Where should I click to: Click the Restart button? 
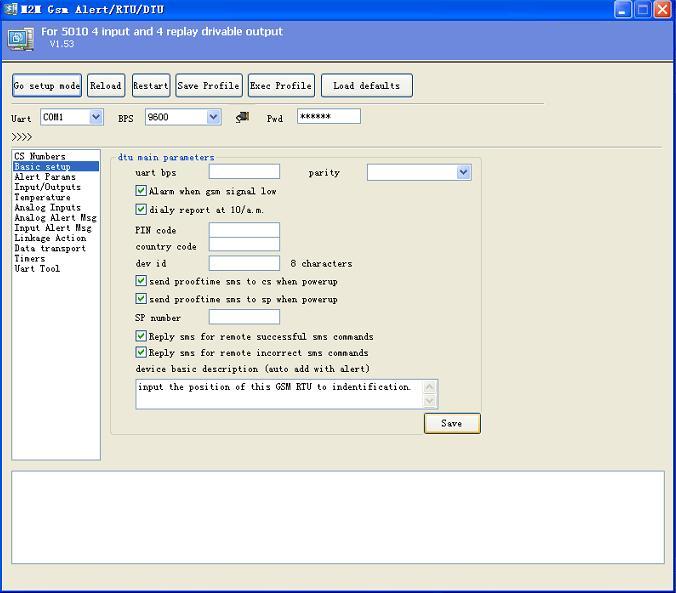point(151,85)
